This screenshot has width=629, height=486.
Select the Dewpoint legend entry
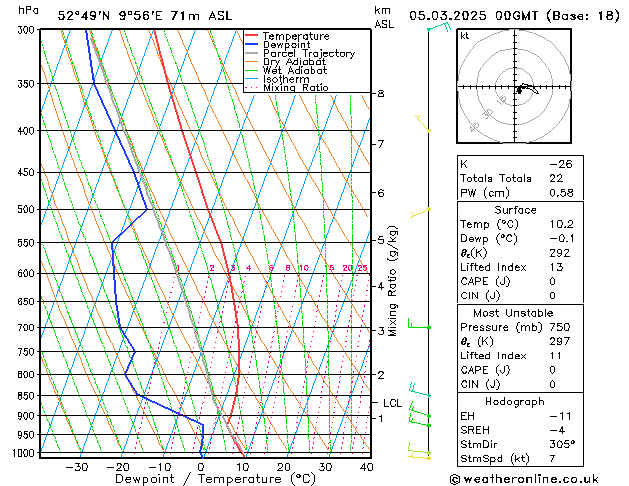pyautogui.click(x=290, y=45)
